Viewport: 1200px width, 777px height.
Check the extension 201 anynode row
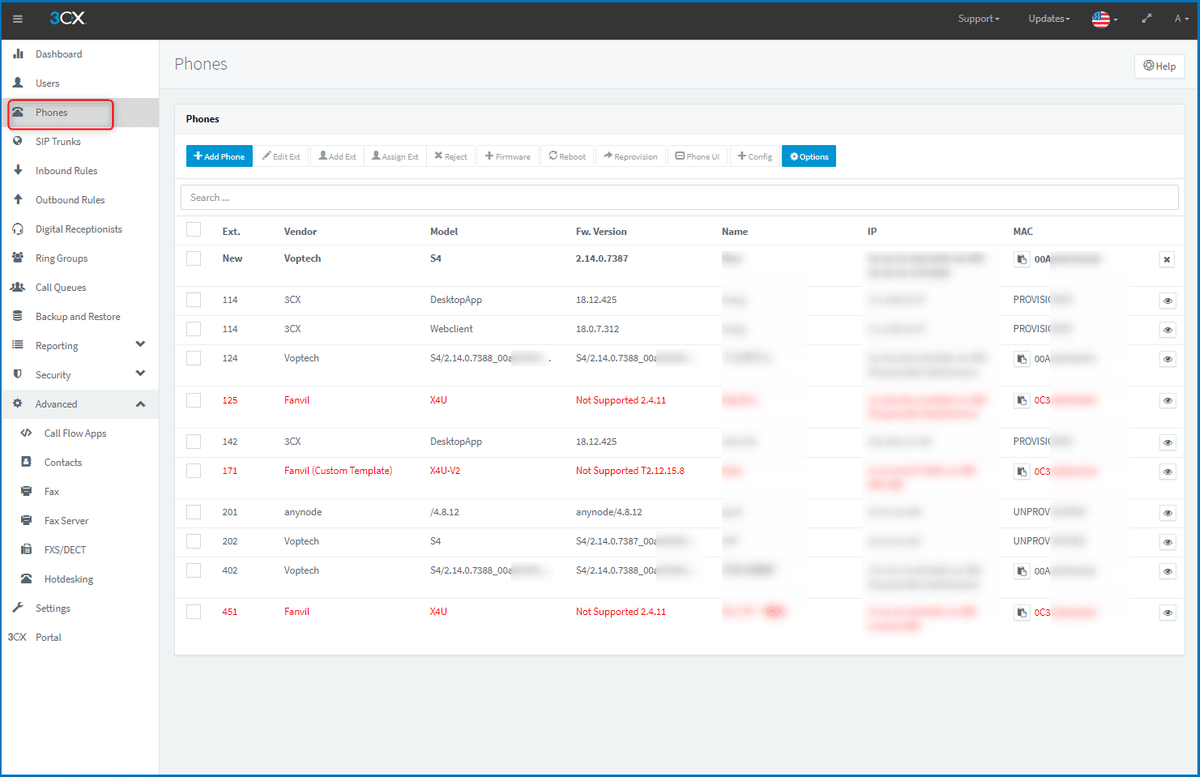tap(193, 512)
